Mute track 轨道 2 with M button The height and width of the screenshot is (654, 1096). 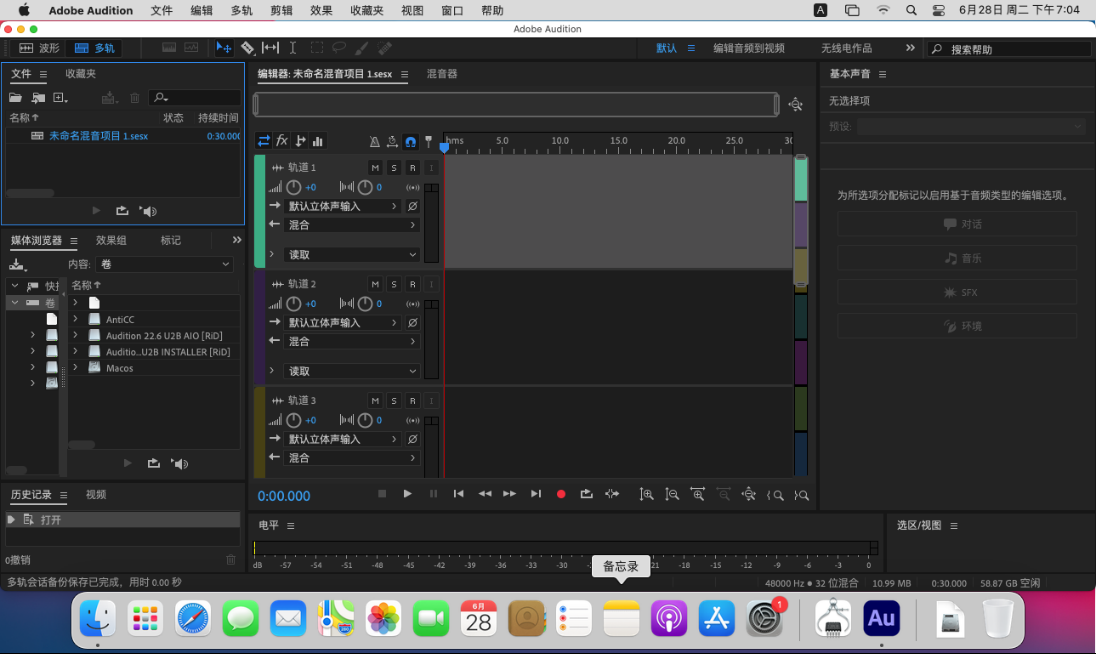tap(375, 284)
